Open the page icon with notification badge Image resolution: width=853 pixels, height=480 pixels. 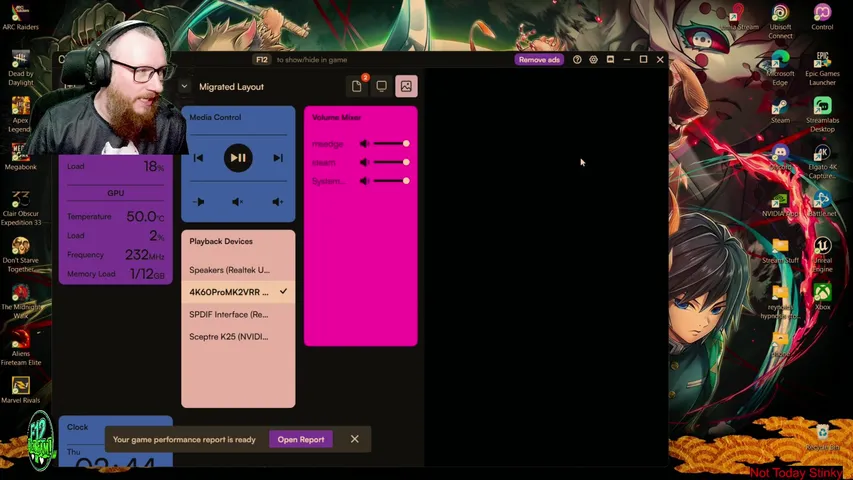click(357, 86)
